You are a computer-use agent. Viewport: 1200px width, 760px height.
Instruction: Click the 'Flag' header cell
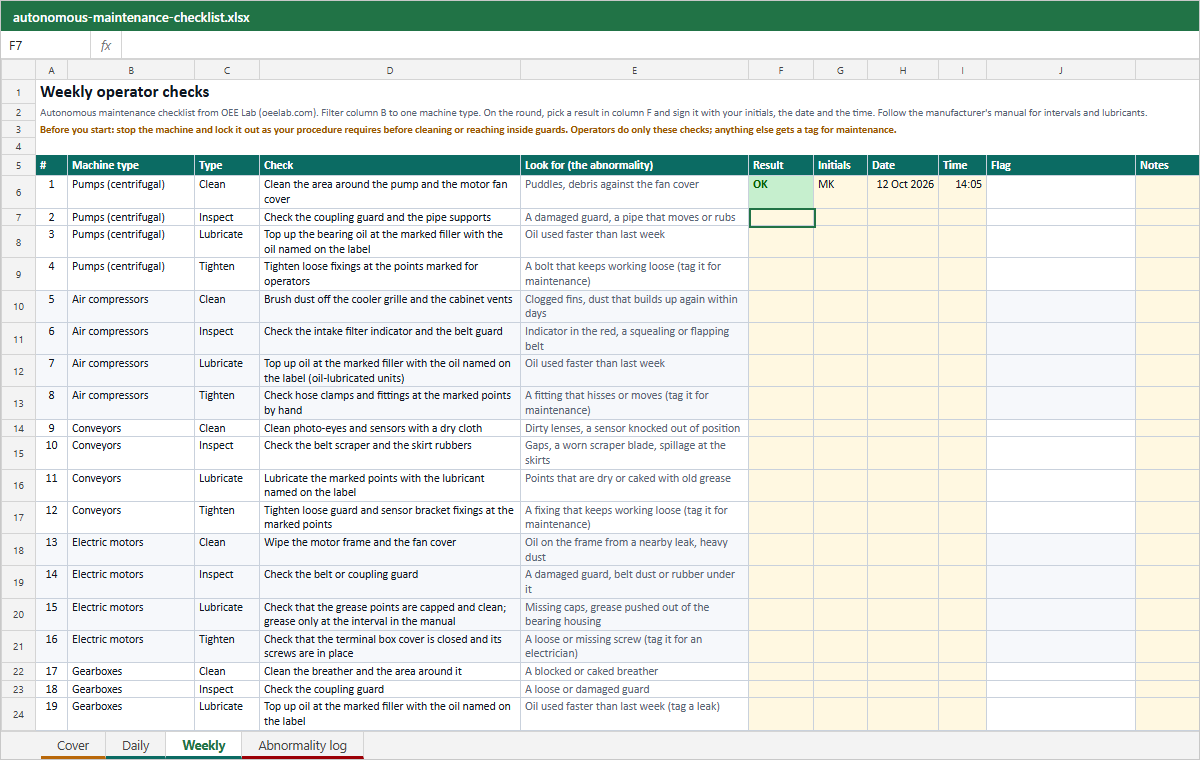click(1061, 165)
